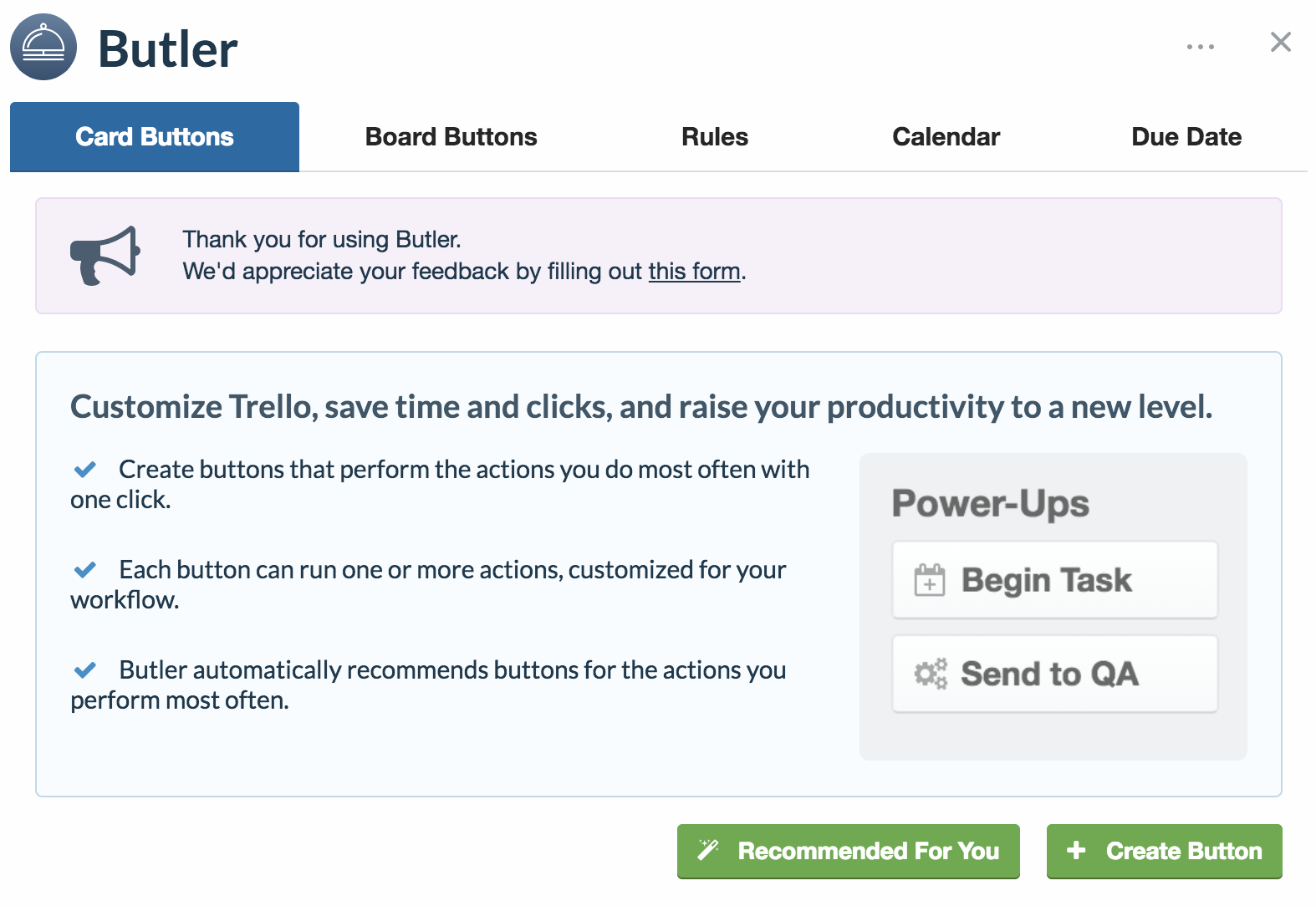The height and width of the screenshot is (906, 1316).
Task: Click the Butler cloche logo icon
Action: (x=43, y=47)
